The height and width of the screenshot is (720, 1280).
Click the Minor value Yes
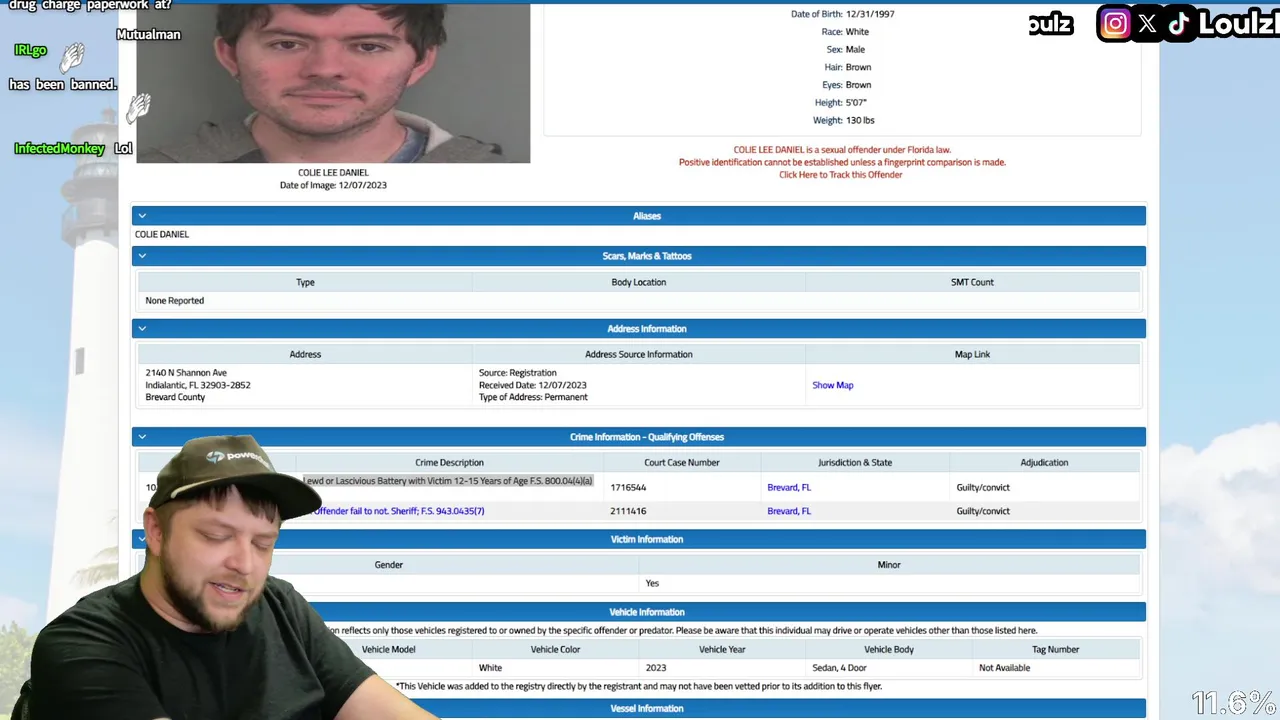pos(652,583)
